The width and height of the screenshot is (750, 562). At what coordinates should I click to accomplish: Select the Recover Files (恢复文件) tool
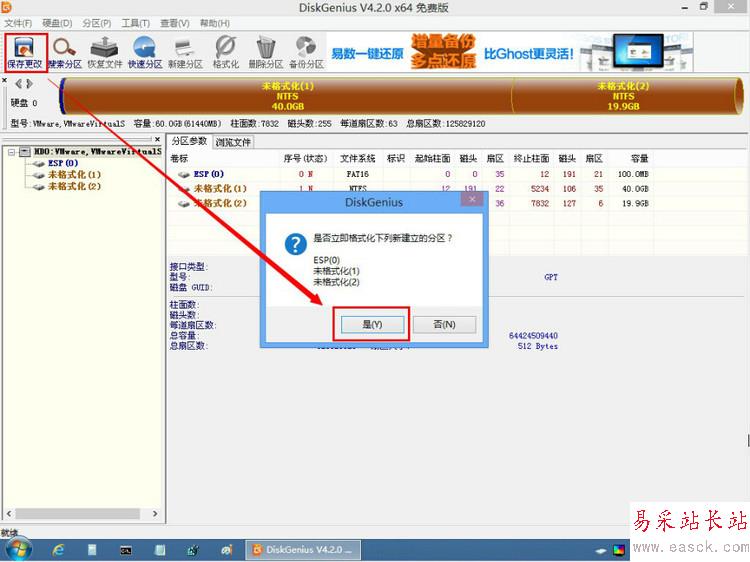click(105, 53)
